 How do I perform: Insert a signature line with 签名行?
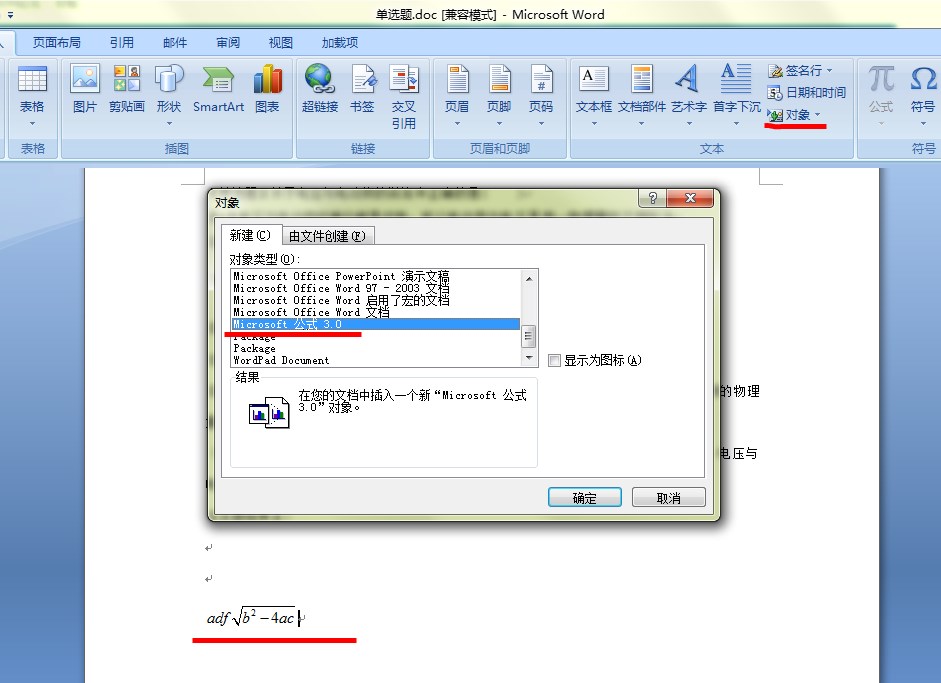(795, 71)
